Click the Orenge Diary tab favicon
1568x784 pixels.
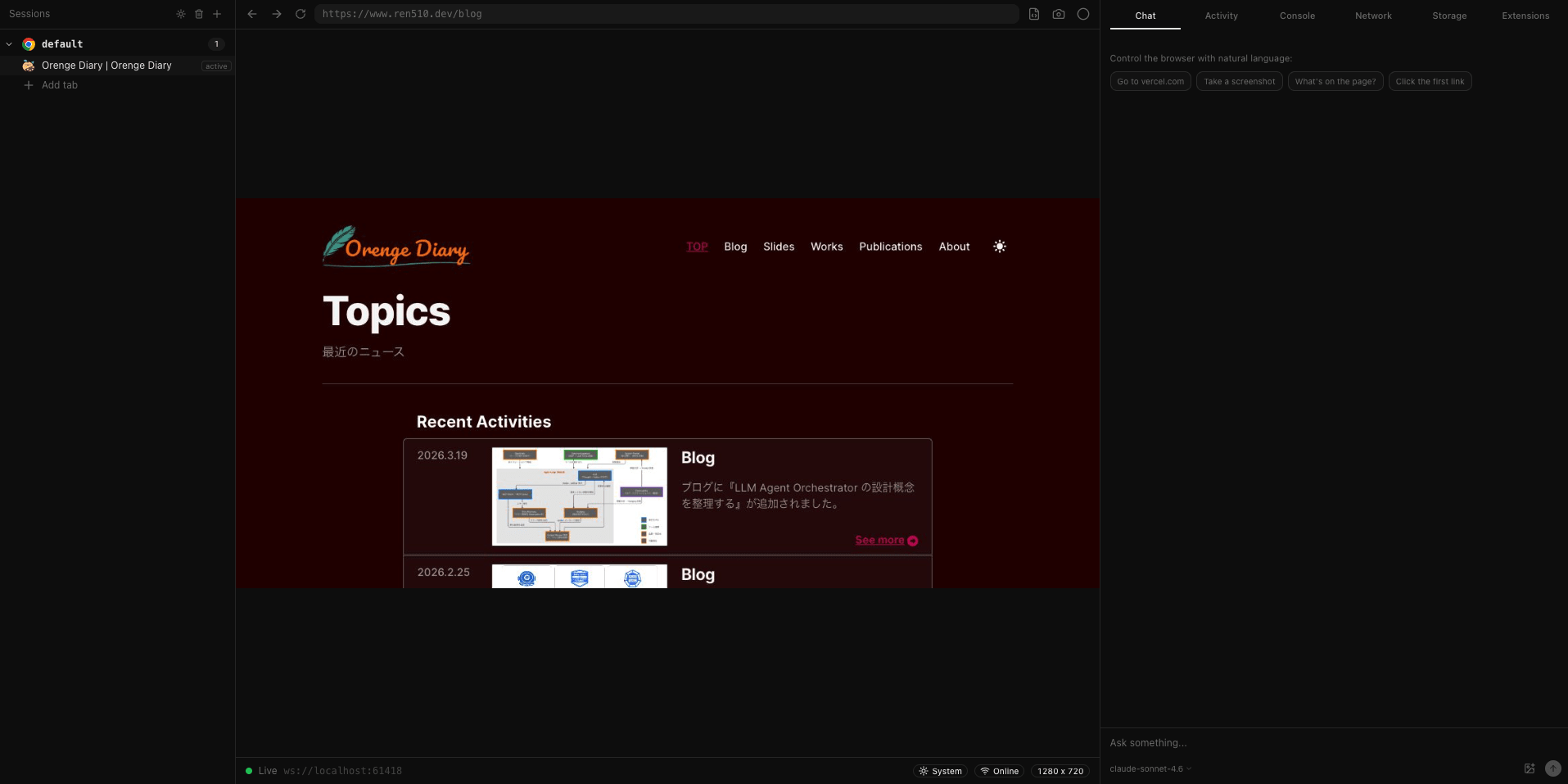[29, 66]
